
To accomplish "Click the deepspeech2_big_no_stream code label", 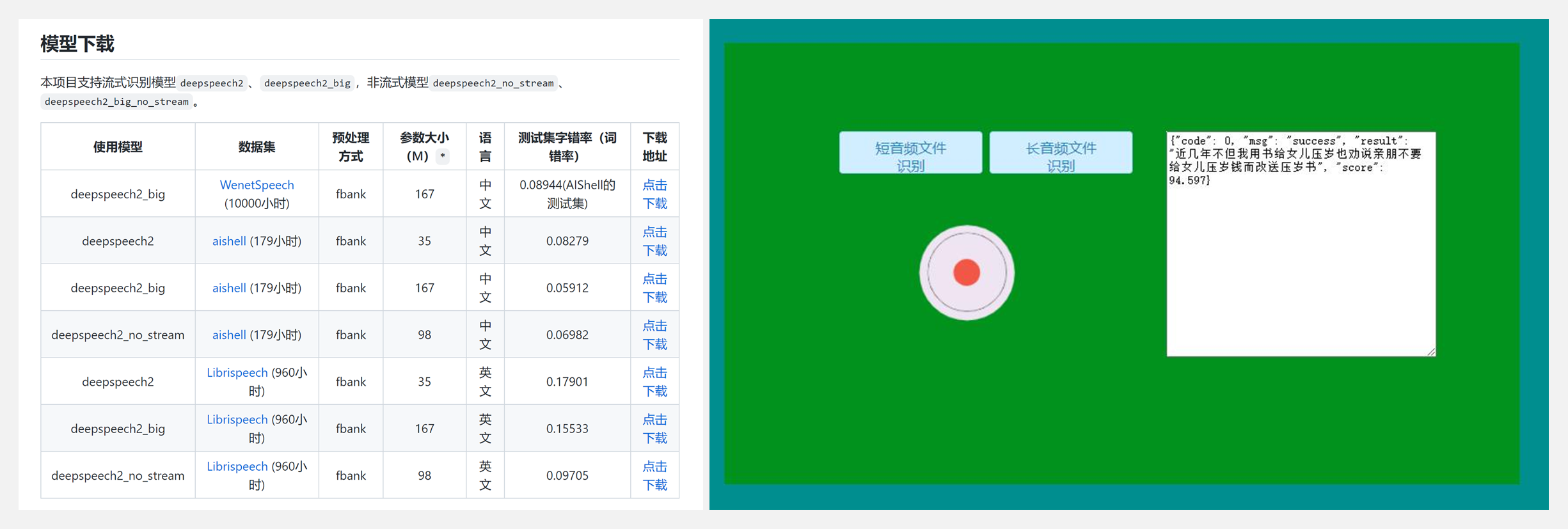I will coord(116,102).
